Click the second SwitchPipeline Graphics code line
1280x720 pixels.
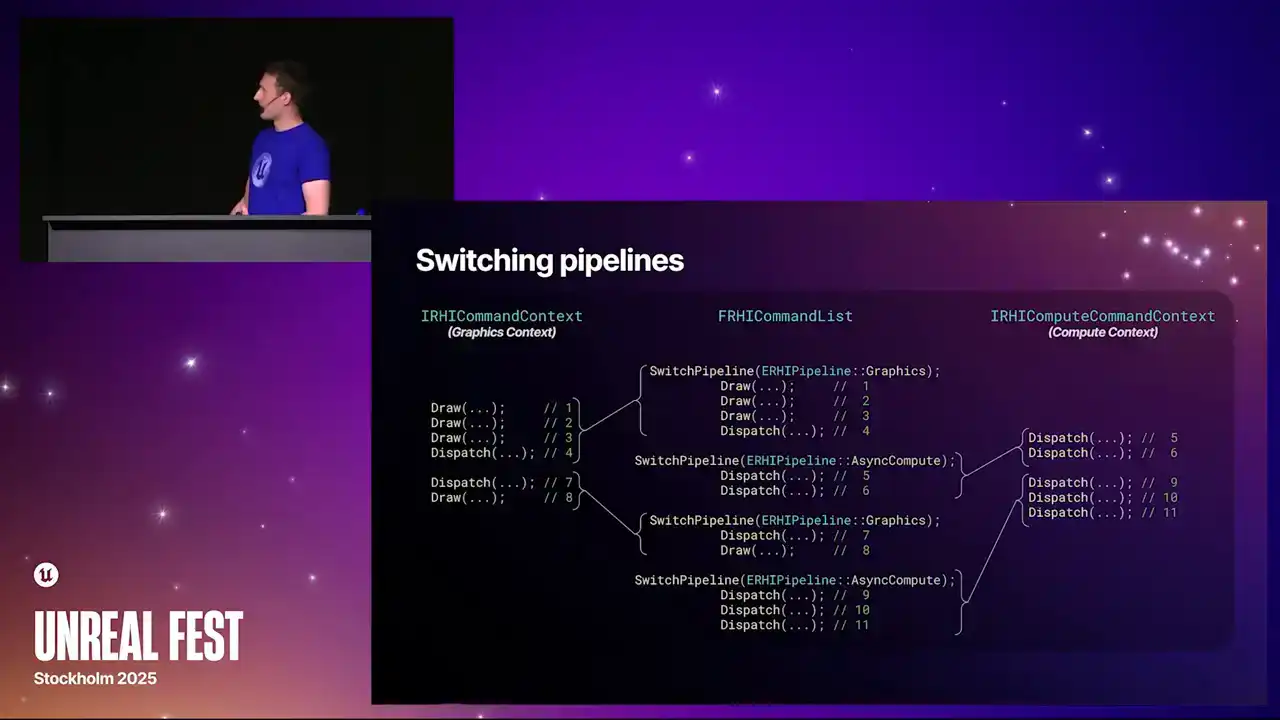[795, 521]
